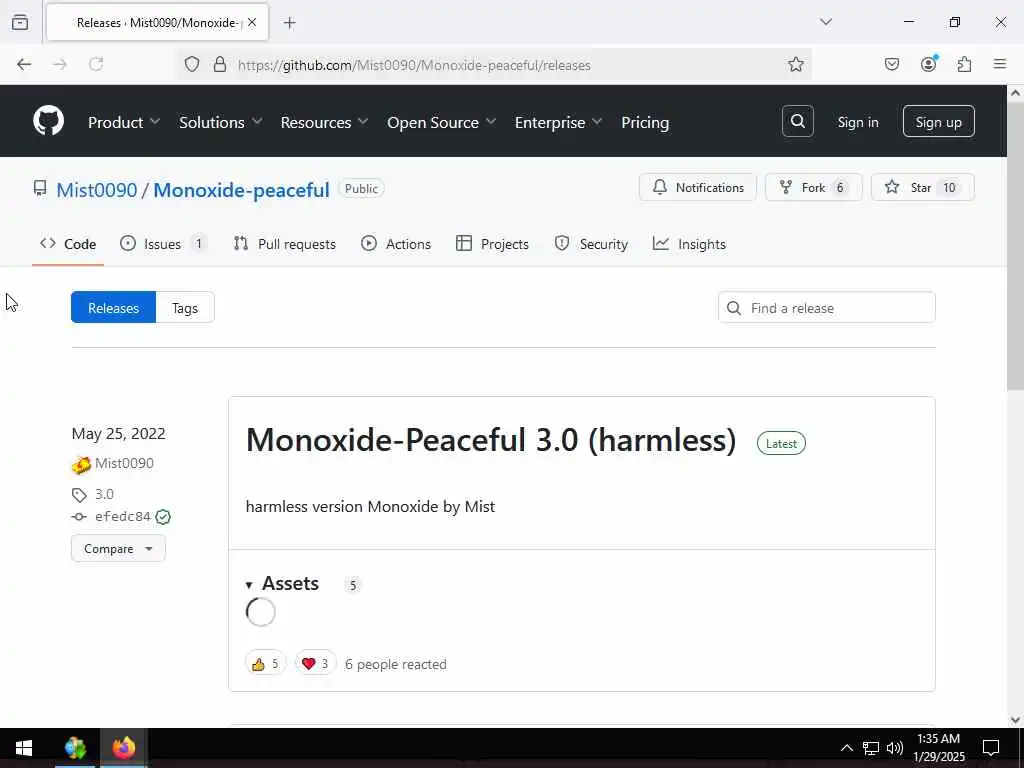Open Firefox View in tab strip
This screenshot has width=1024, height=768.
[20, 22]
